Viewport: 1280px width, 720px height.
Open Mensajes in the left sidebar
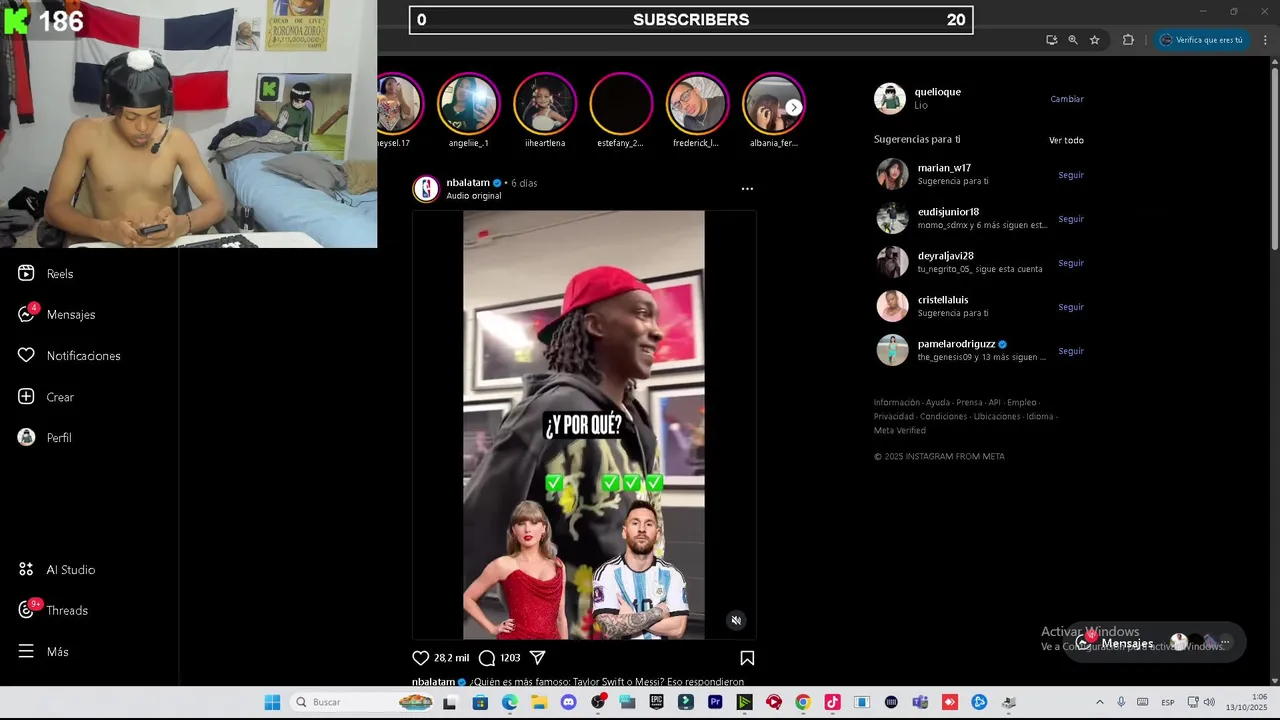click(57, 314)
